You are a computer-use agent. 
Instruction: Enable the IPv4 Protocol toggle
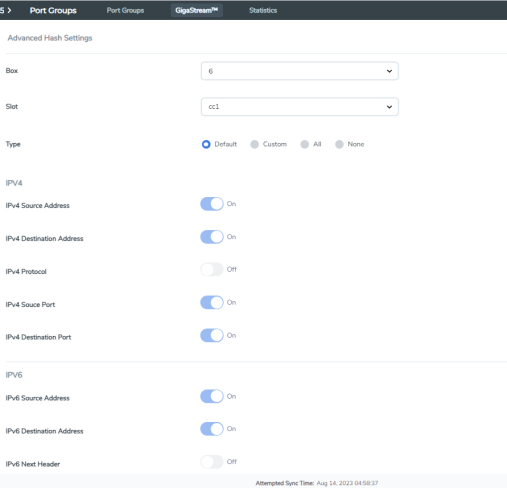[212, 269]
